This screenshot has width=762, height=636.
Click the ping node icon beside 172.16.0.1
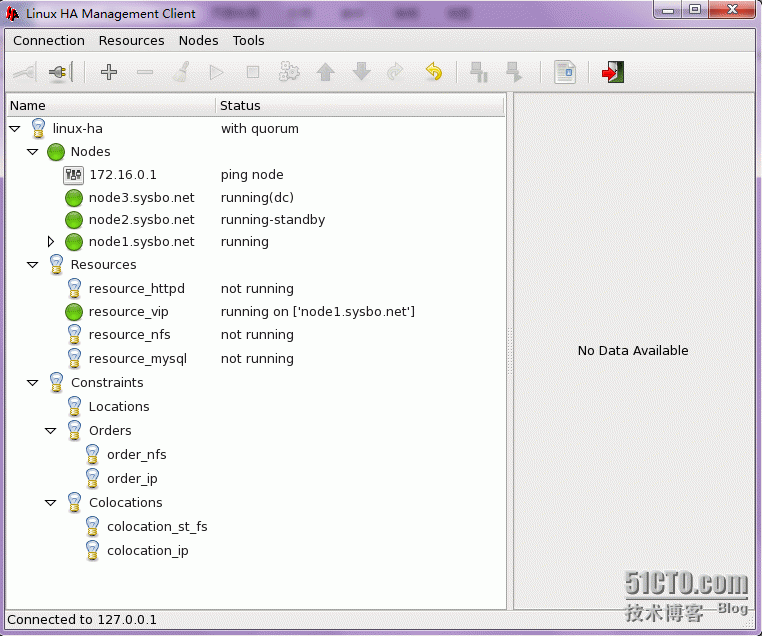click(73, 174)
